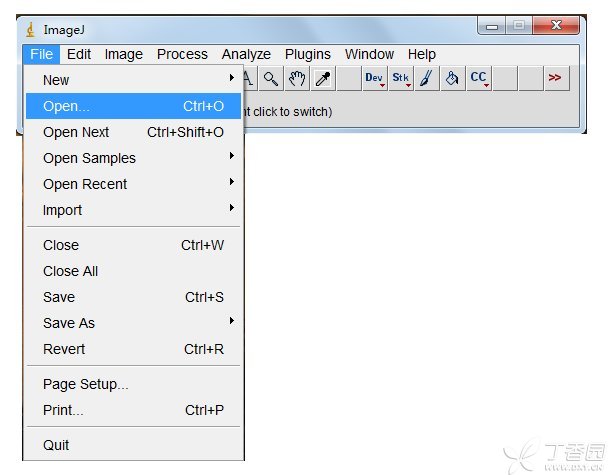Select Quit to exit ImageJ
The image size is (608, 475).
pos(133,445)
